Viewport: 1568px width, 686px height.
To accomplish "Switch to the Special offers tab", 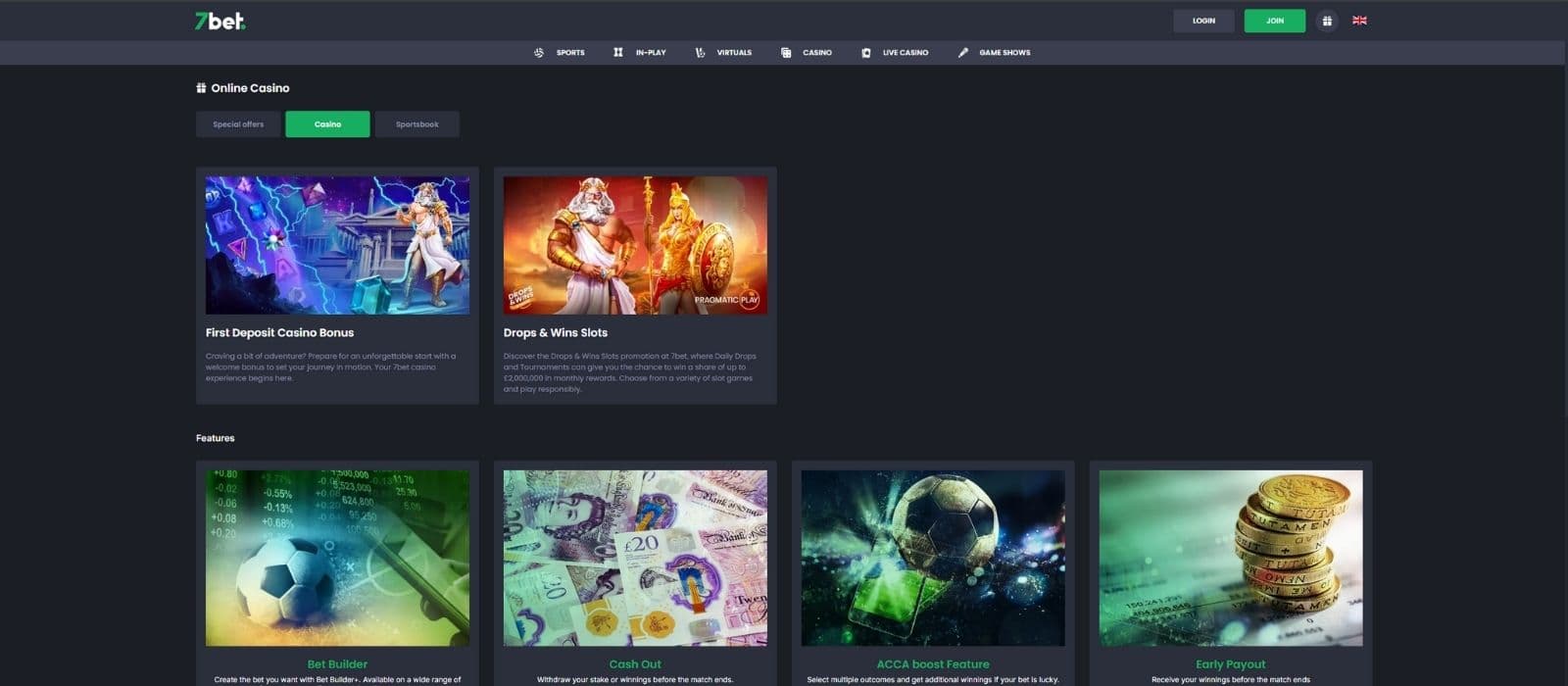I will pos(238,124).
